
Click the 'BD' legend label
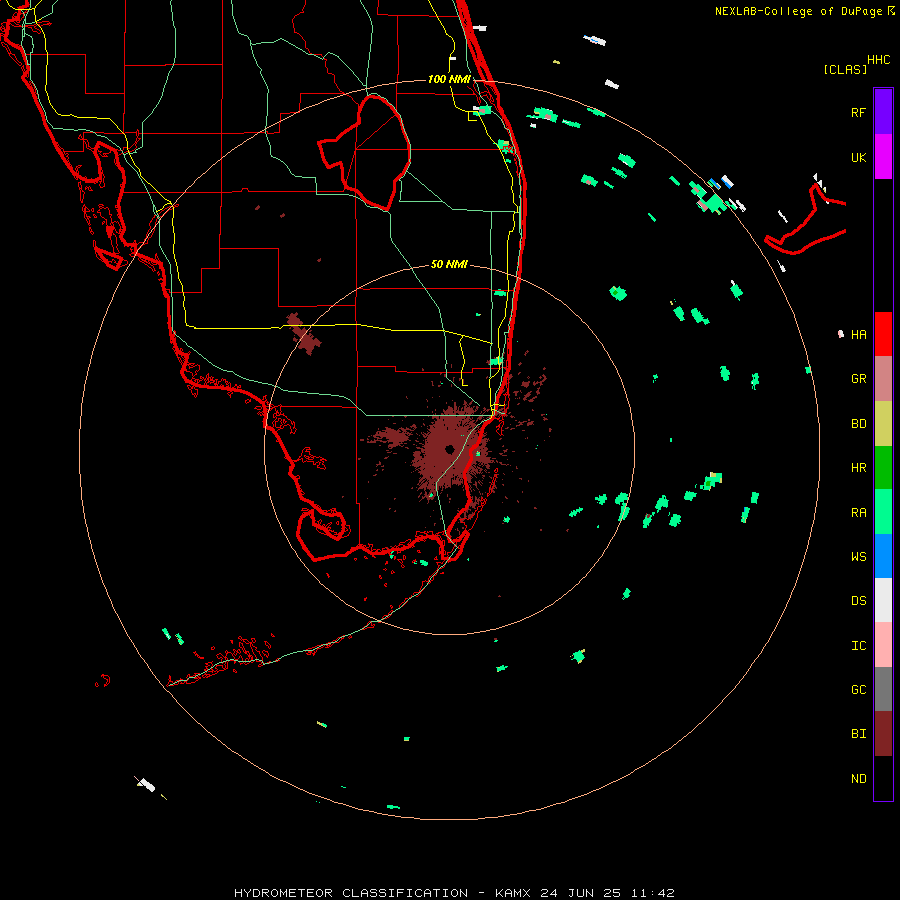pyautogui.click(x=858, y=424)
